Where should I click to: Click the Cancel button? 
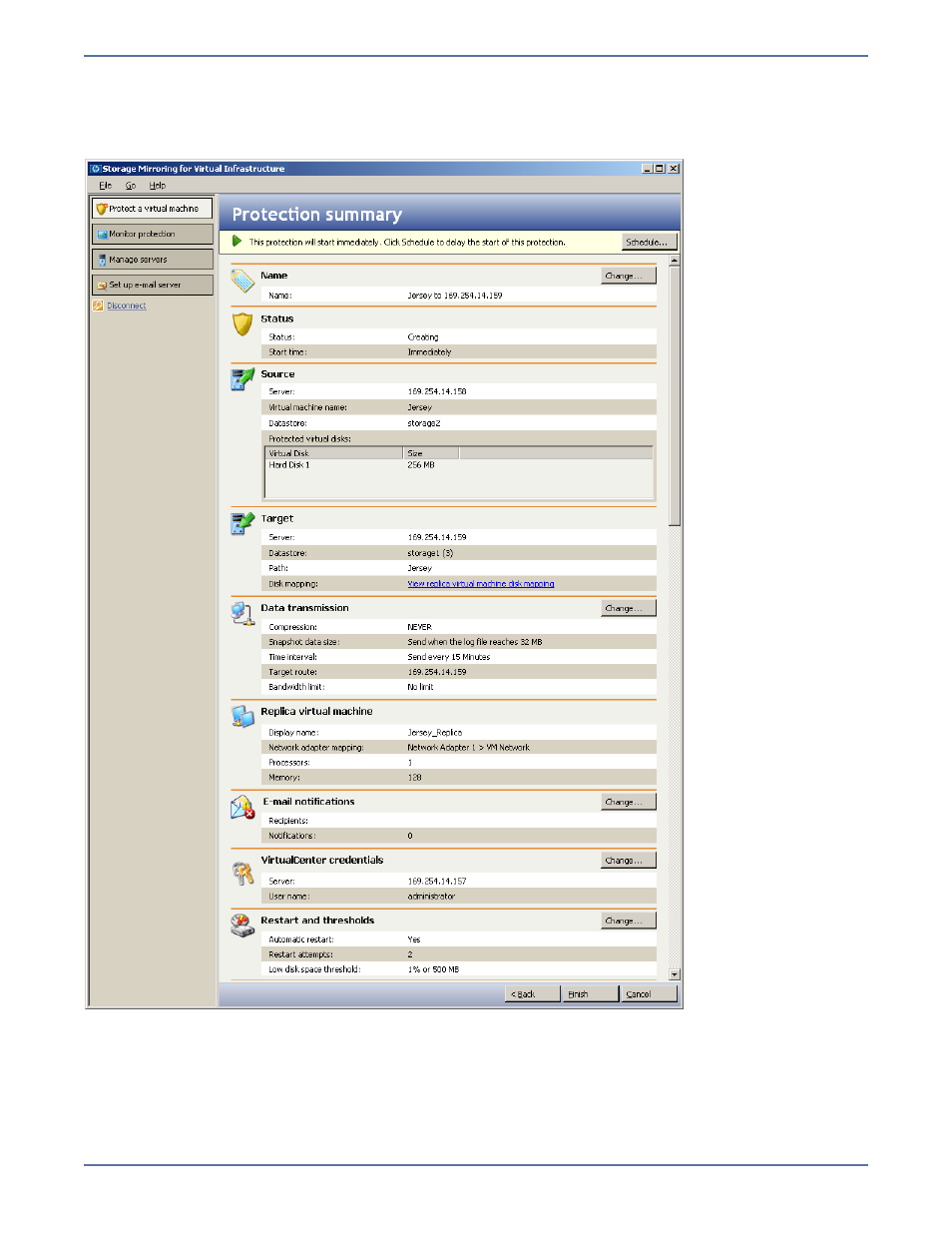650,994
